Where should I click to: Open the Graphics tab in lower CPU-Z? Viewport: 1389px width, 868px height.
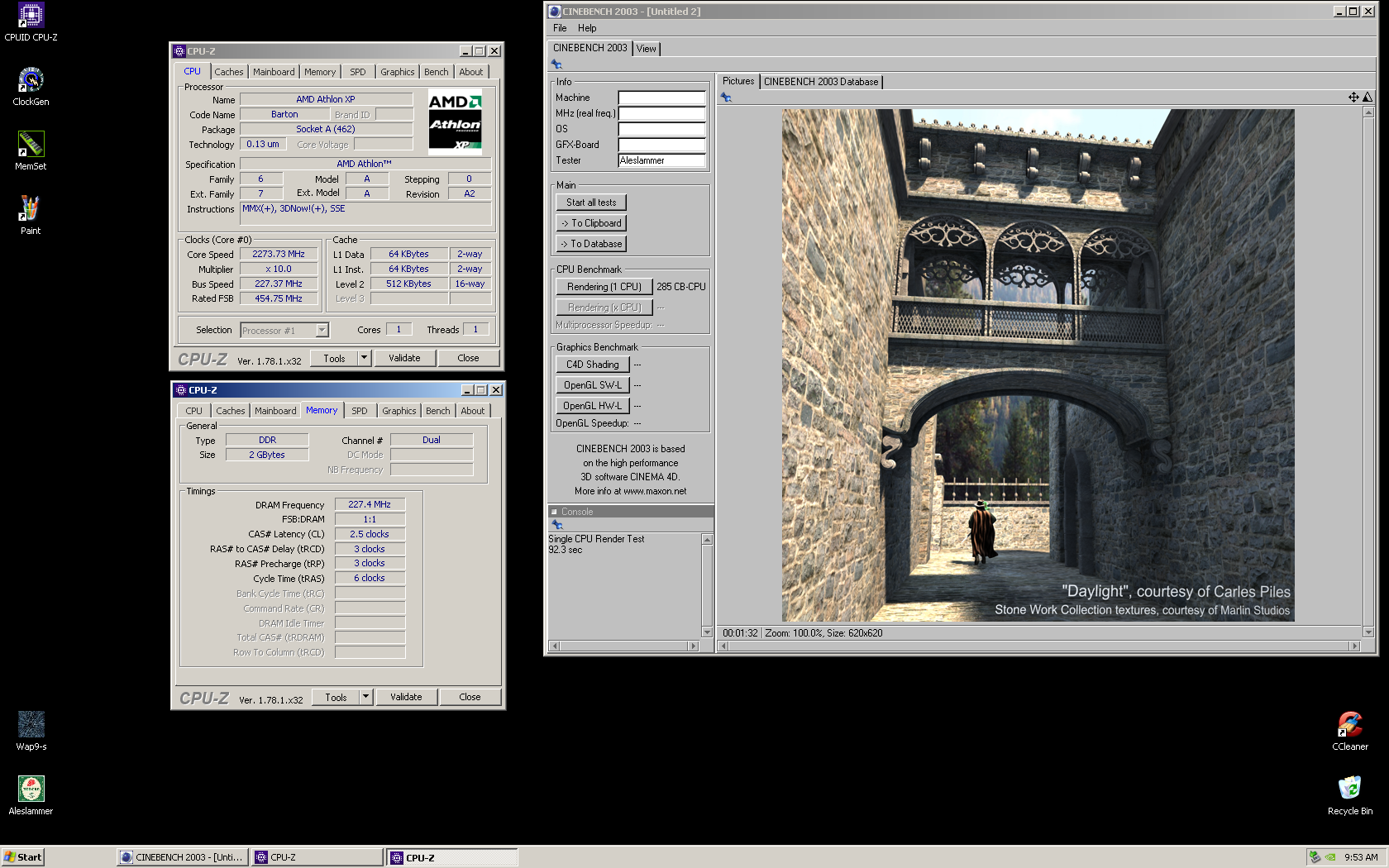tap(399, 411)
